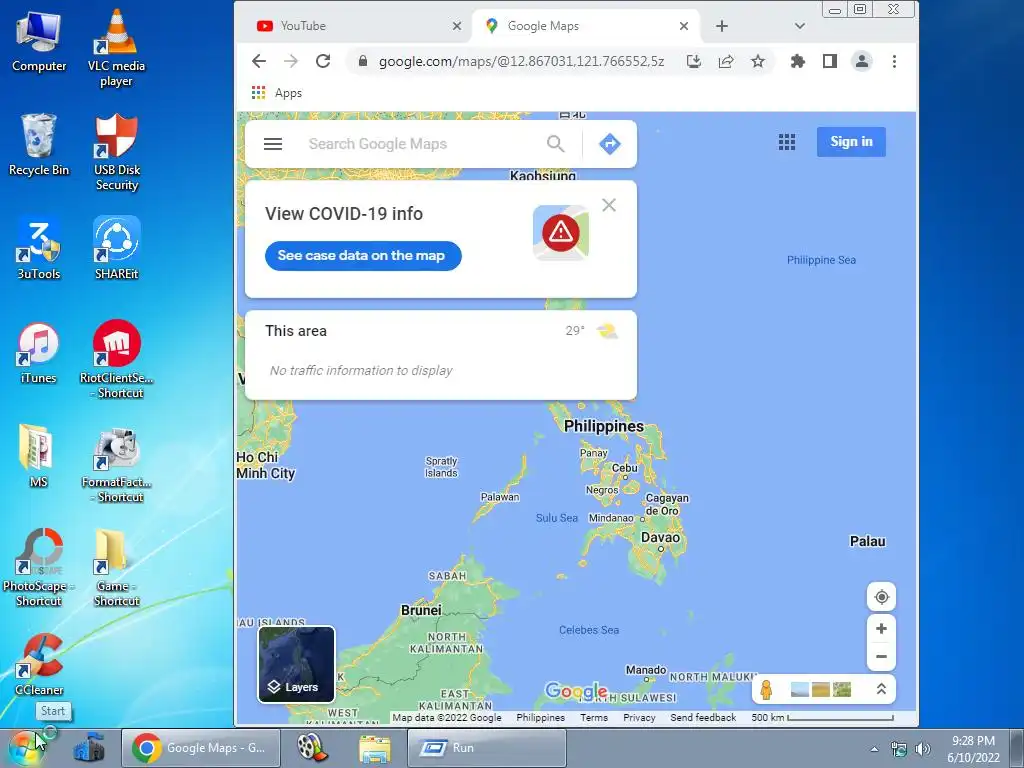Click the search magnifier icon in Maps
The image size is (1024, 768).
coord(556,144)
